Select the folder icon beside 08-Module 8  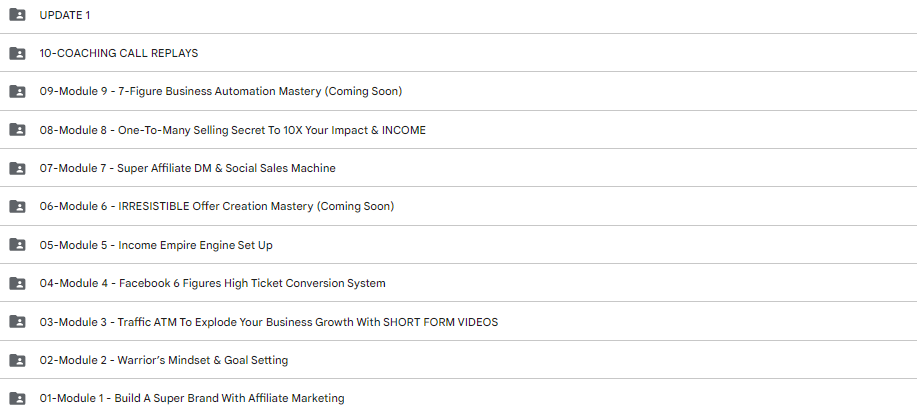point(18,130)
